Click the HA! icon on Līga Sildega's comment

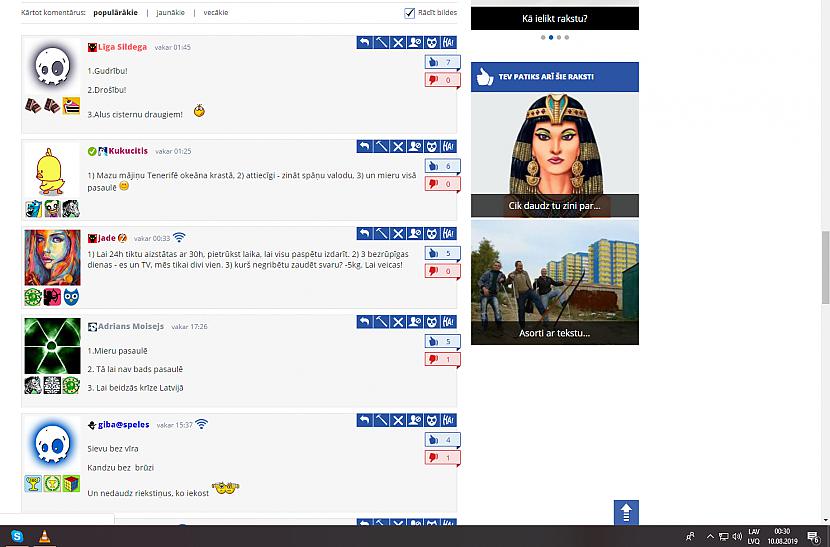(448, 43)
